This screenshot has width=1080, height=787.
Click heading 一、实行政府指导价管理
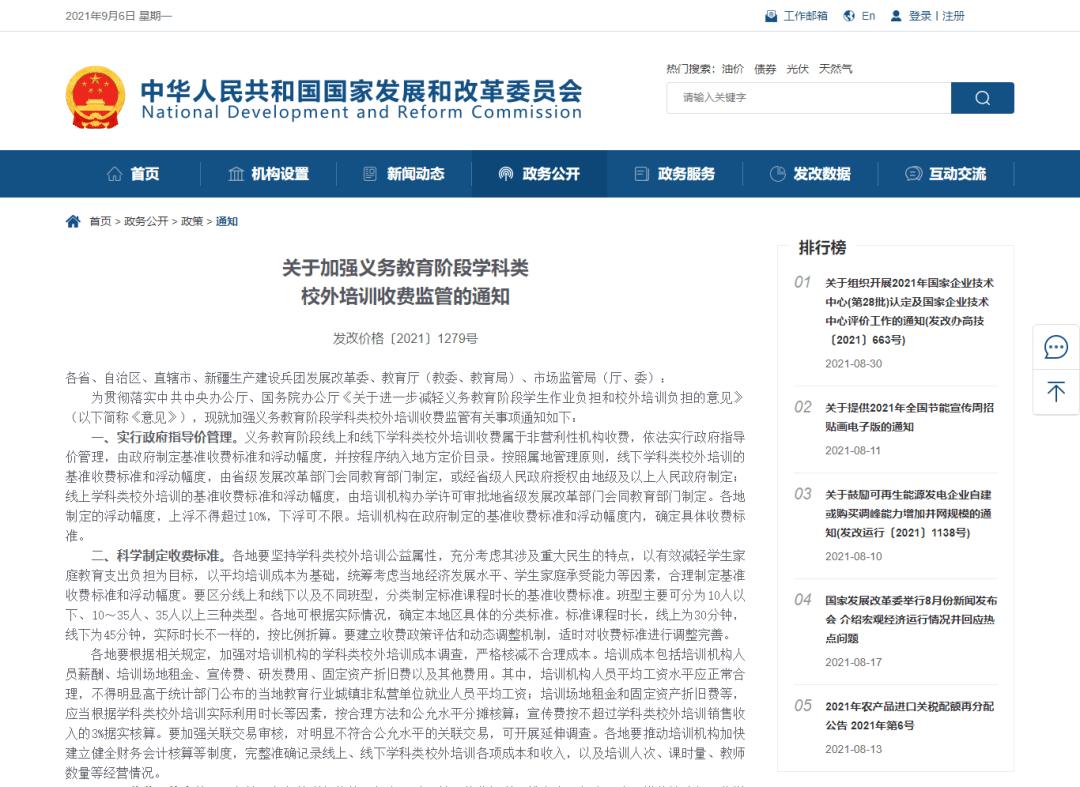(165, 437)
